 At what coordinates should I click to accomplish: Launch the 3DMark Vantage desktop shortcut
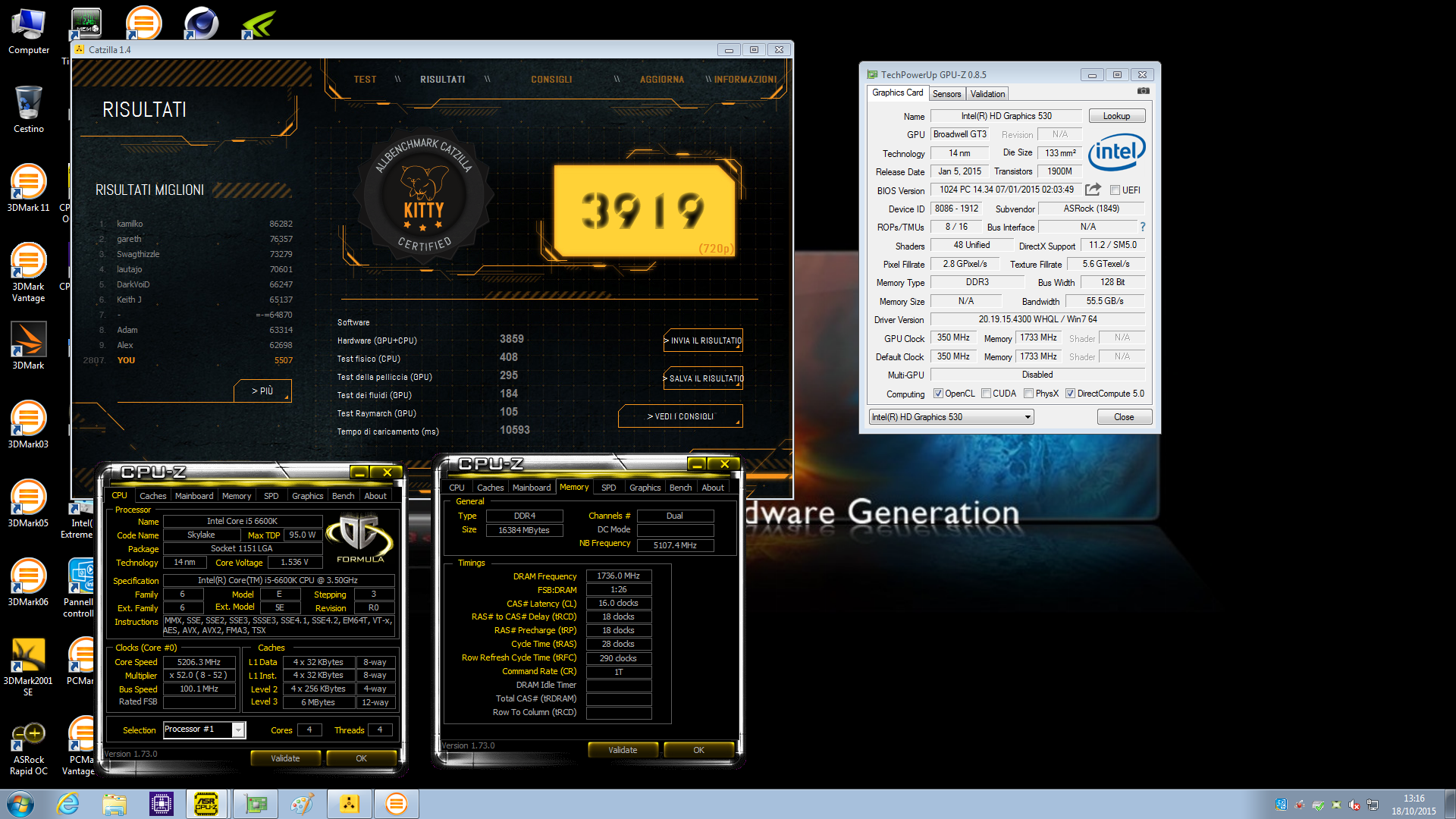click(x=29, y=273)
